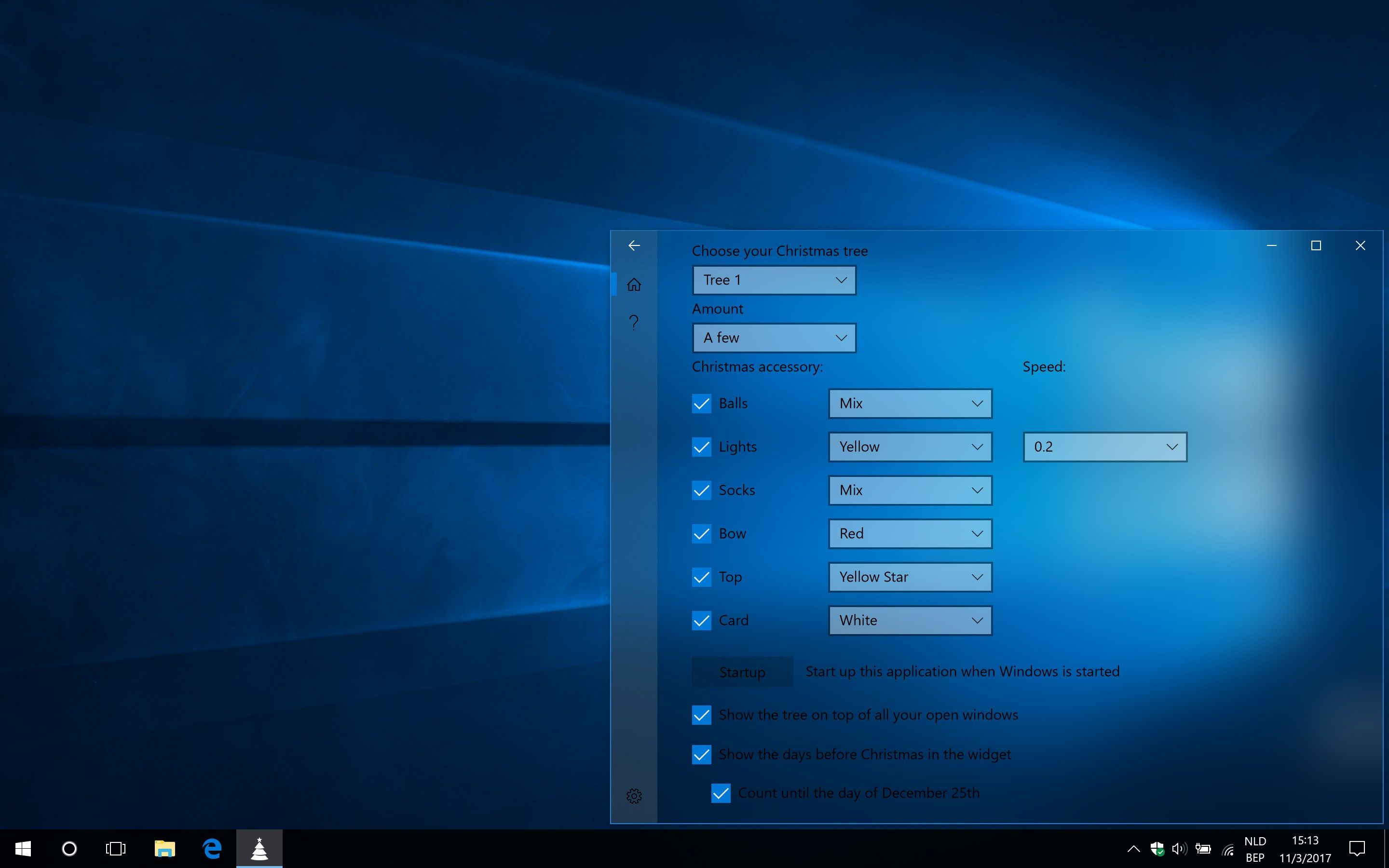
Task: Open Socks dropdown set to Mix
Action: 910,490
